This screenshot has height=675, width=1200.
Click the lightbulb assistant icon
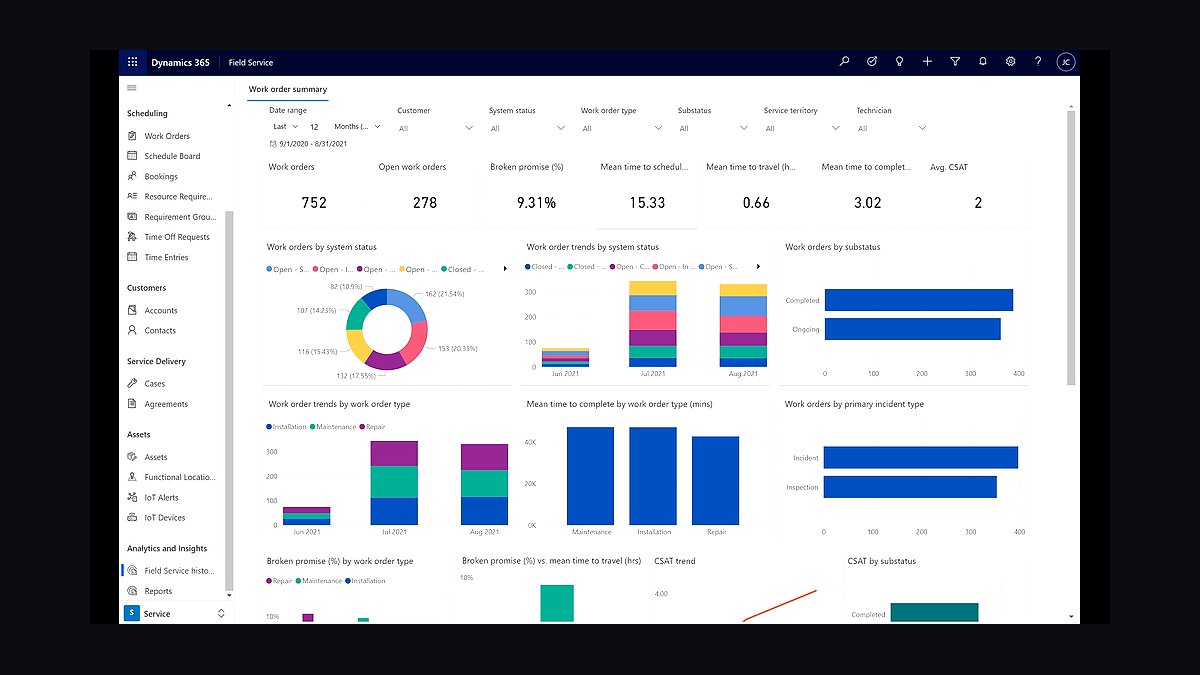coord(900,62)
